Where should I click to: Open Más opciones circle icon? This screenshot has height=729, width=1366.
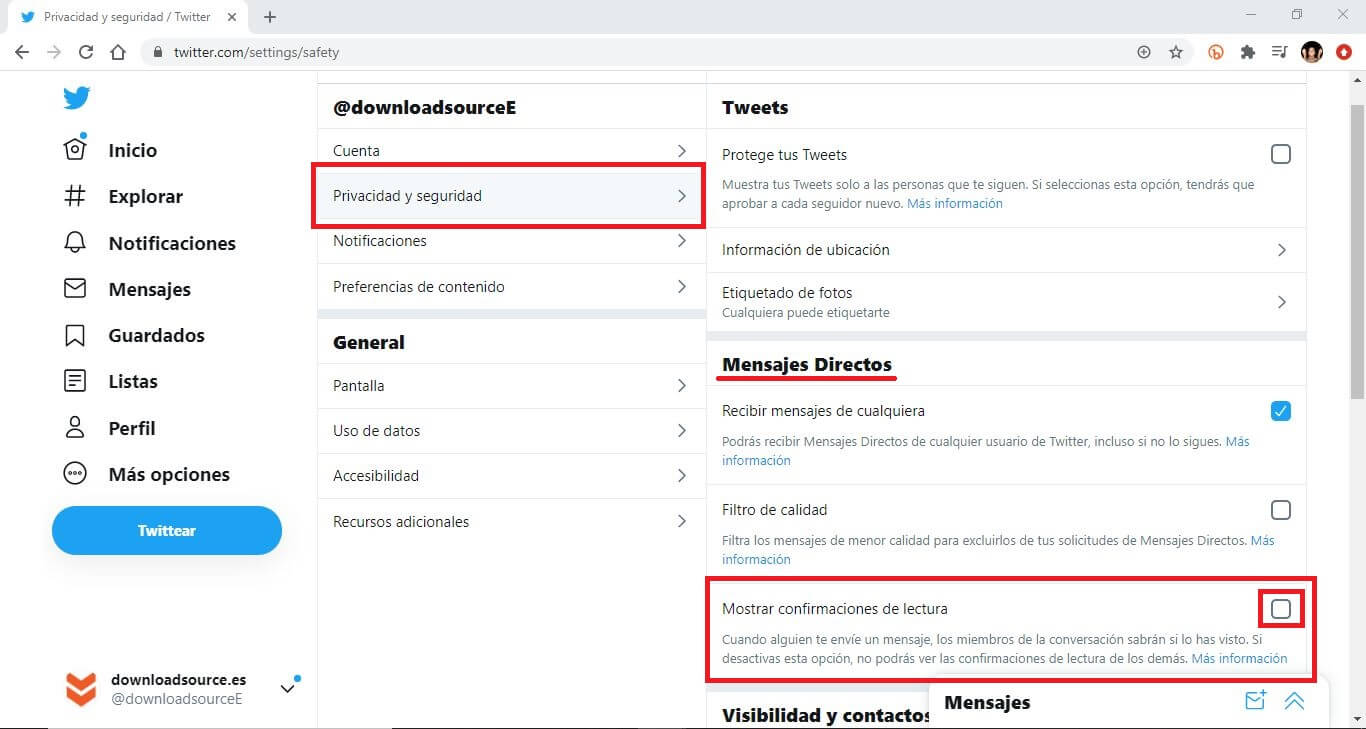pos(75,474)
